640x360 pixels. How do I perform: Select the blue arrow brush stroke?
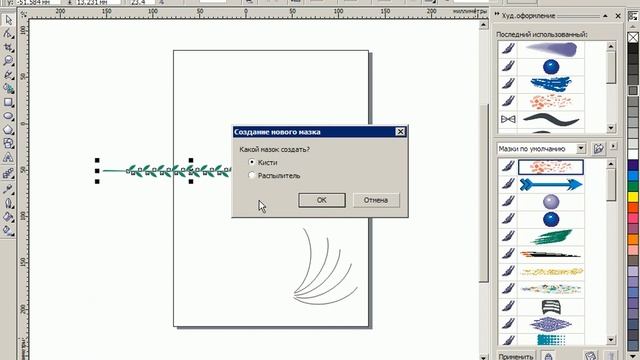[x=551, y=184]
